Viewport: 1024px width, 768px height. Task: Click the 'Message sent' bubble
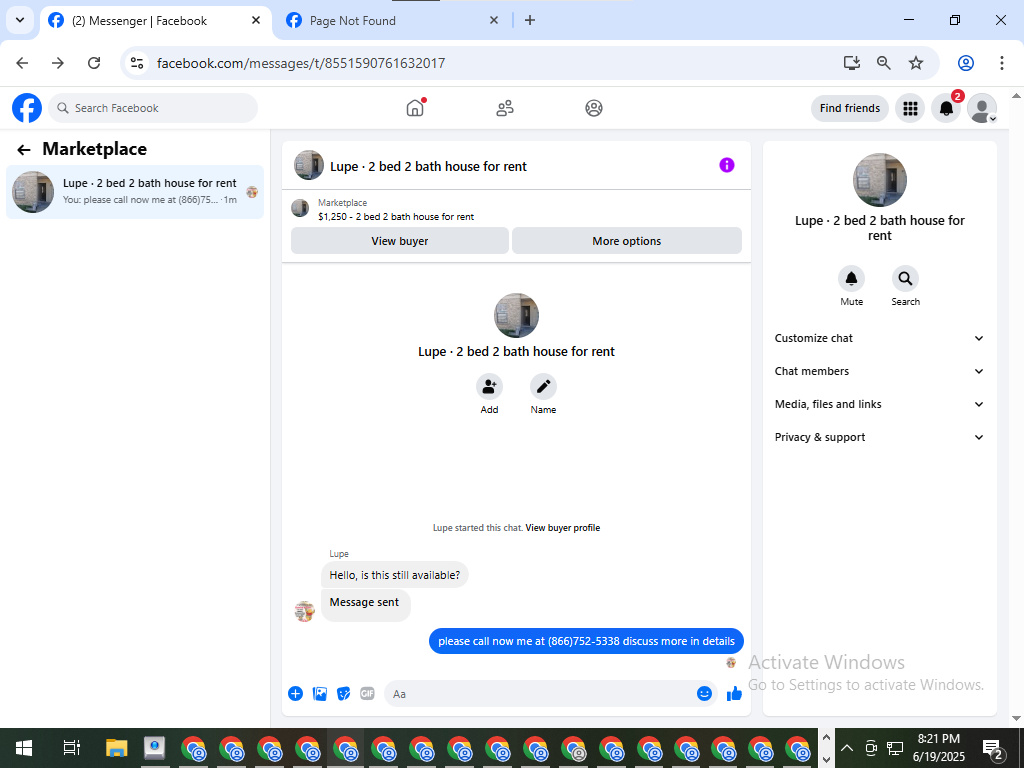click(x=365, y=605)
